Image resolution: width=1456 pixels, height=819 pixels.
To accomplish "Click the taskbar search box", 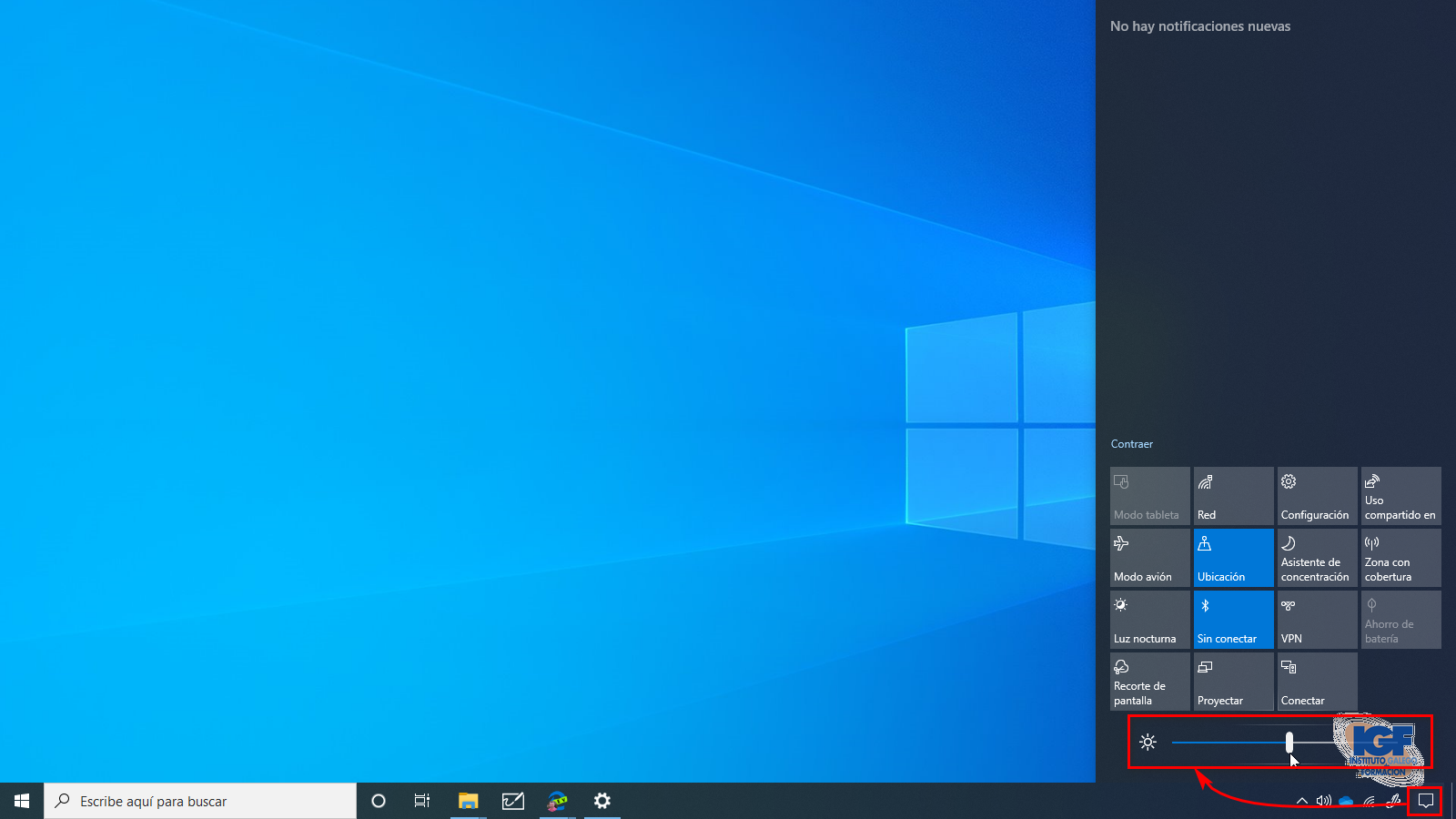I will pyautogui.click(x=200, y=801).
